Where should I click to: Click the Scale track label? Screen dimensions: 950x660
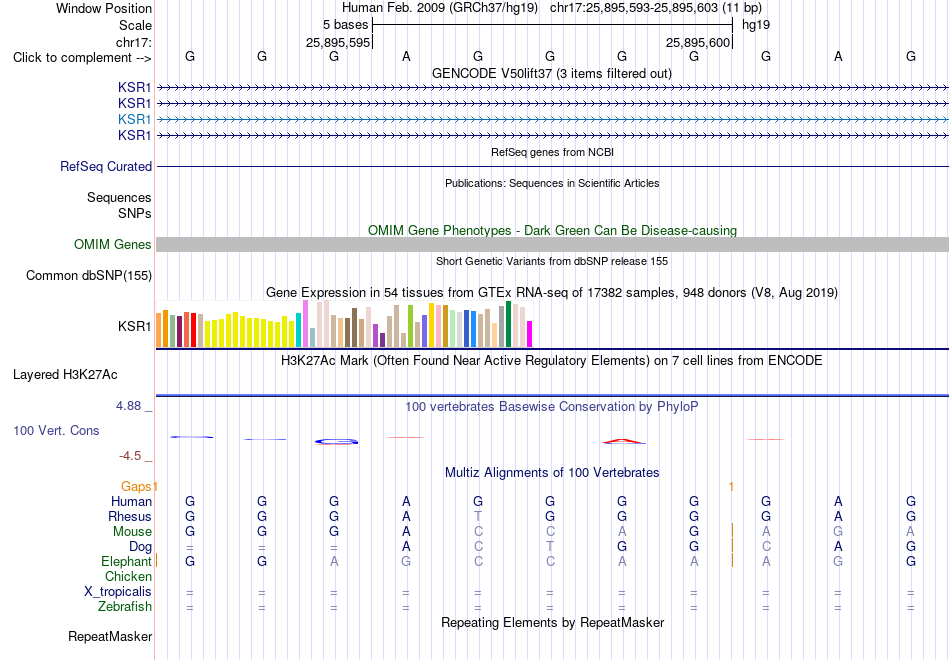[135, 25]
